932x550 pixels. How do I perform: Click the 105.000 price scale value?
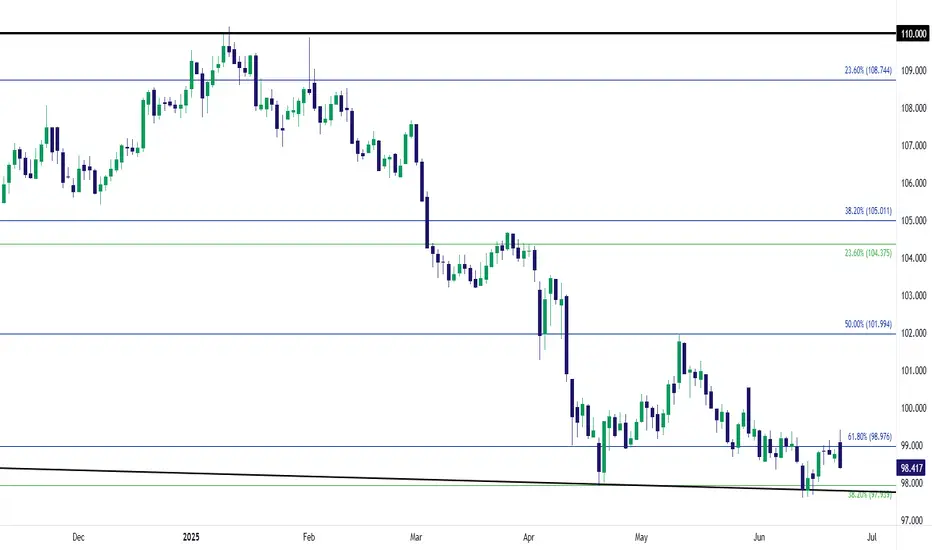(x=914, y=221)
